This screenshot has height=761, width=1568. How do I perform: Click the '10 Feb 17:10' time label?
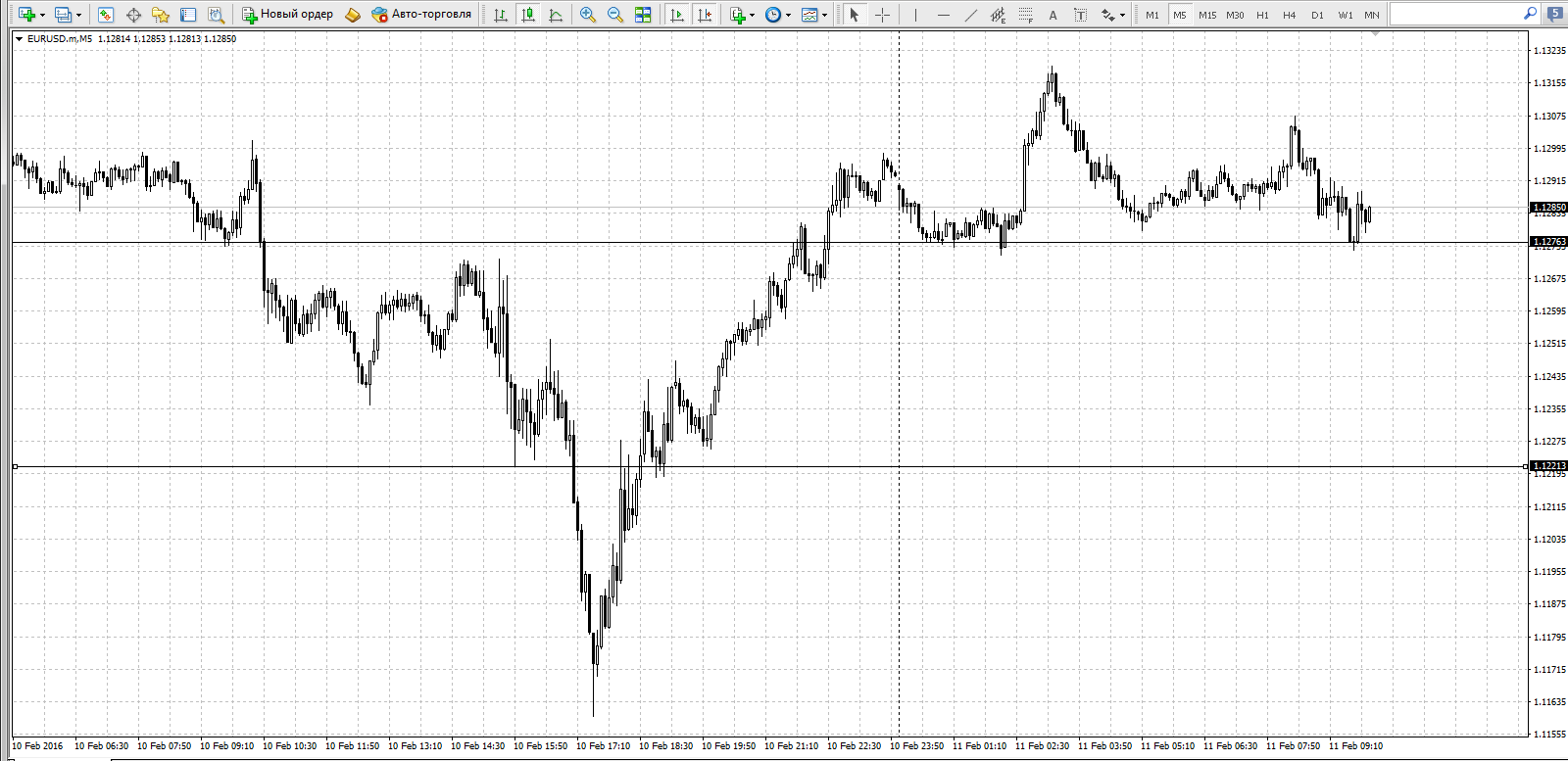[x=604, y=746]
